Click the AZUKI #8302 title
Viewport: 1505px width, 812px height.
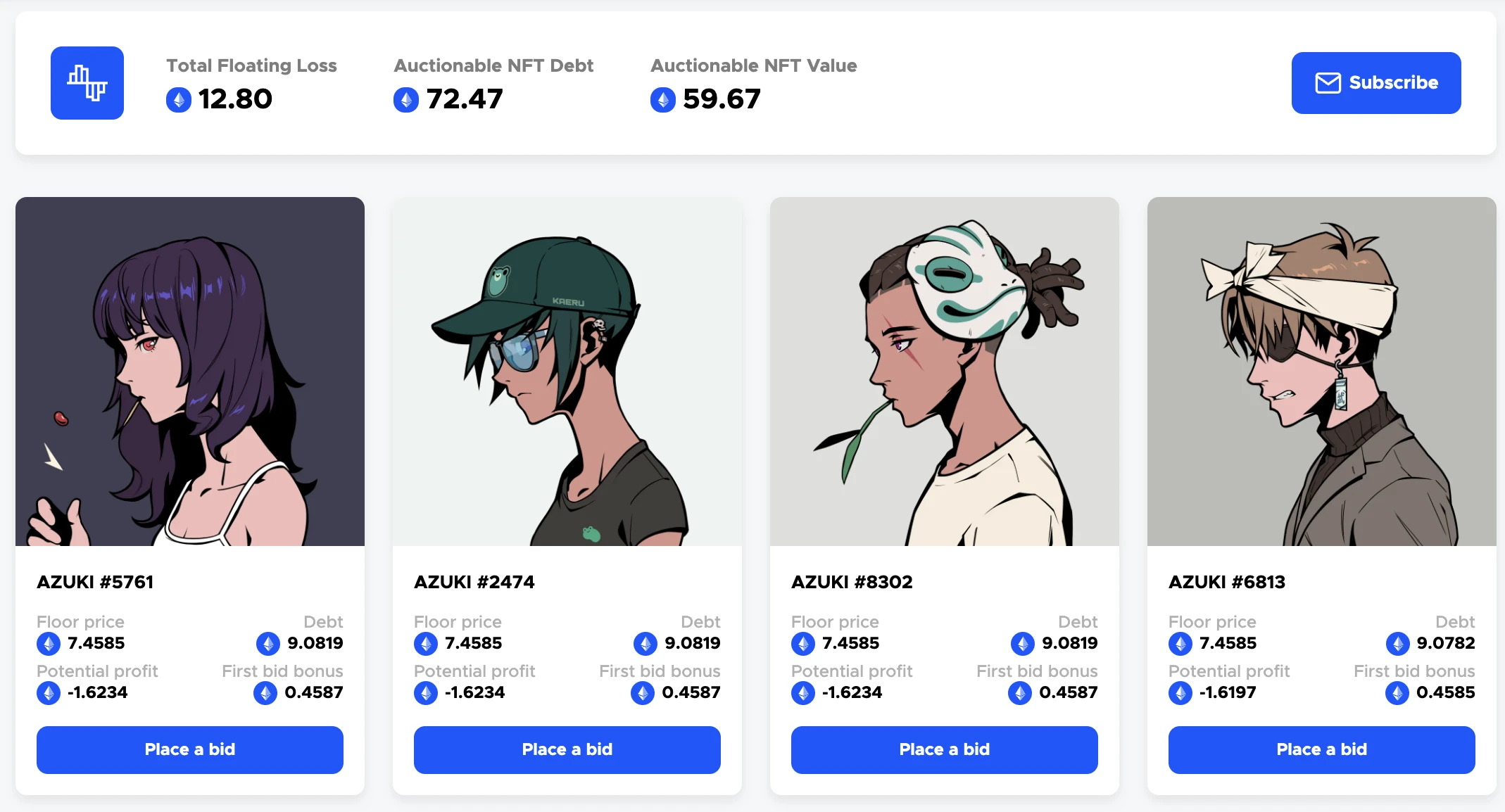coord(852,582)
